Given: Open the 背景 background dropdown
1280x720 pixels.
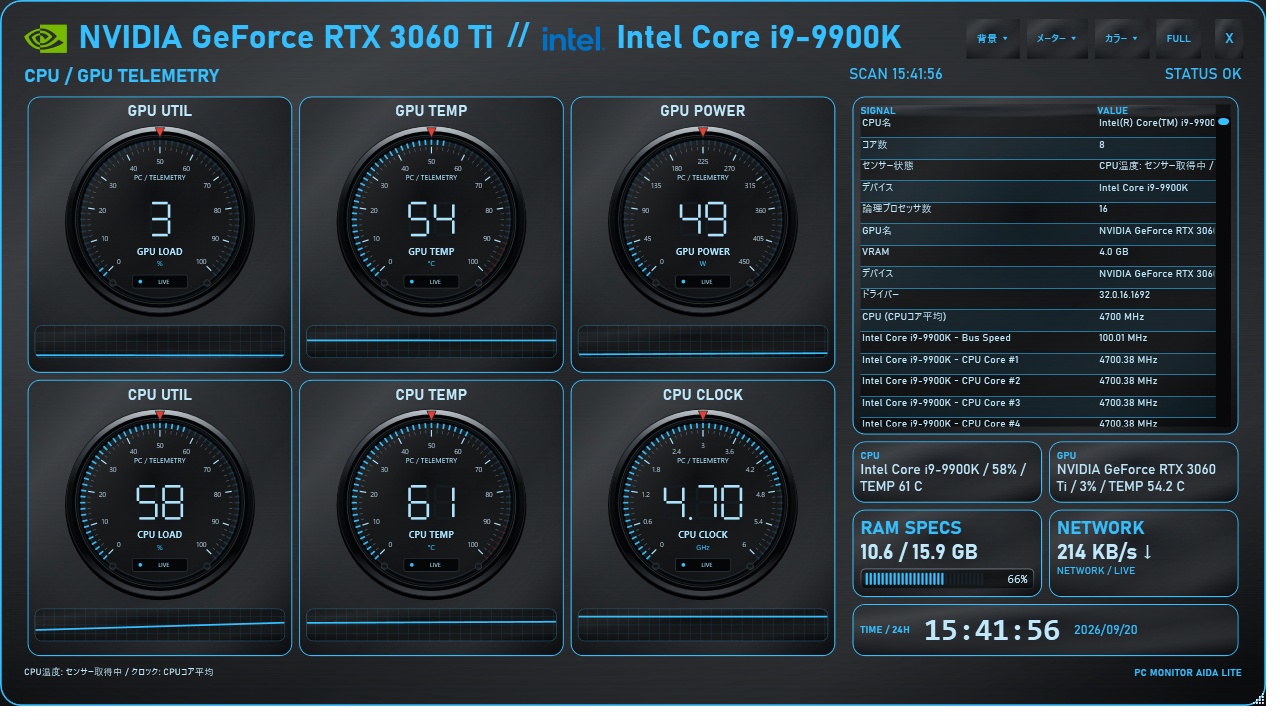Looking at the screenshot, I should click(x=992, y=39).
